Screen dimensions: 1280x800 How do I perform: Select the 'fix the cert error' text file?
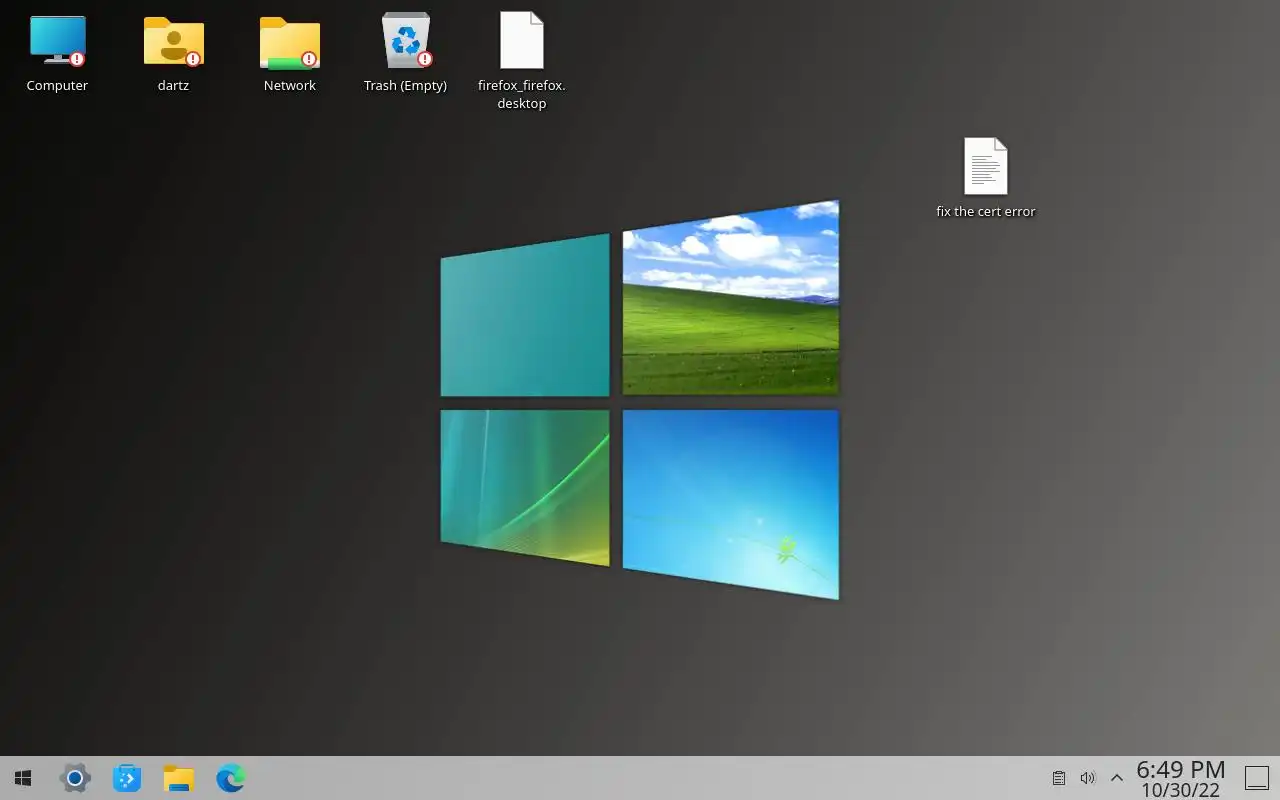click(x=985, y=166)
